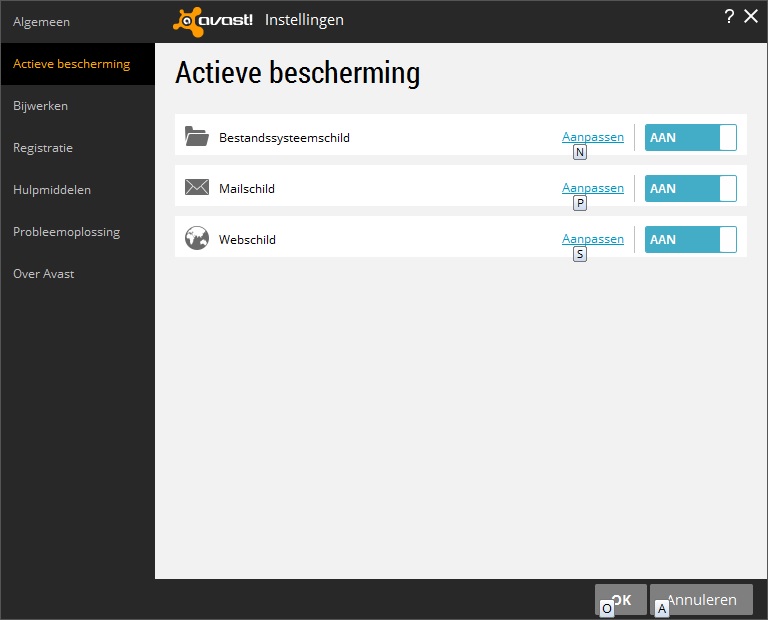This screenshot has height=620, width=768.
Task: Click the Actieve bescherming page heading
Action: pos(297,73)
